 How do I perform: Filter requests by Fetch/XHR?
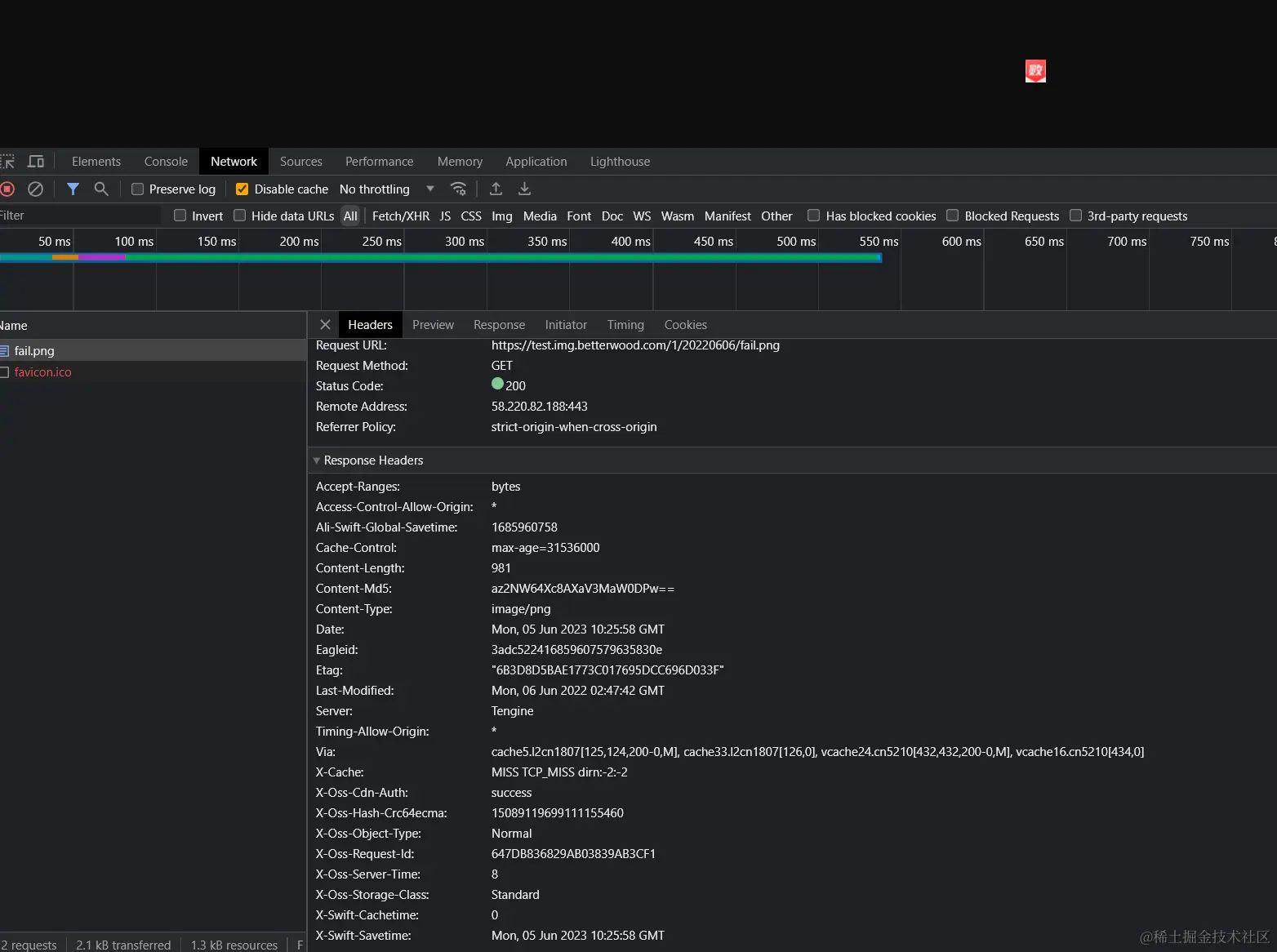[401, 216]
